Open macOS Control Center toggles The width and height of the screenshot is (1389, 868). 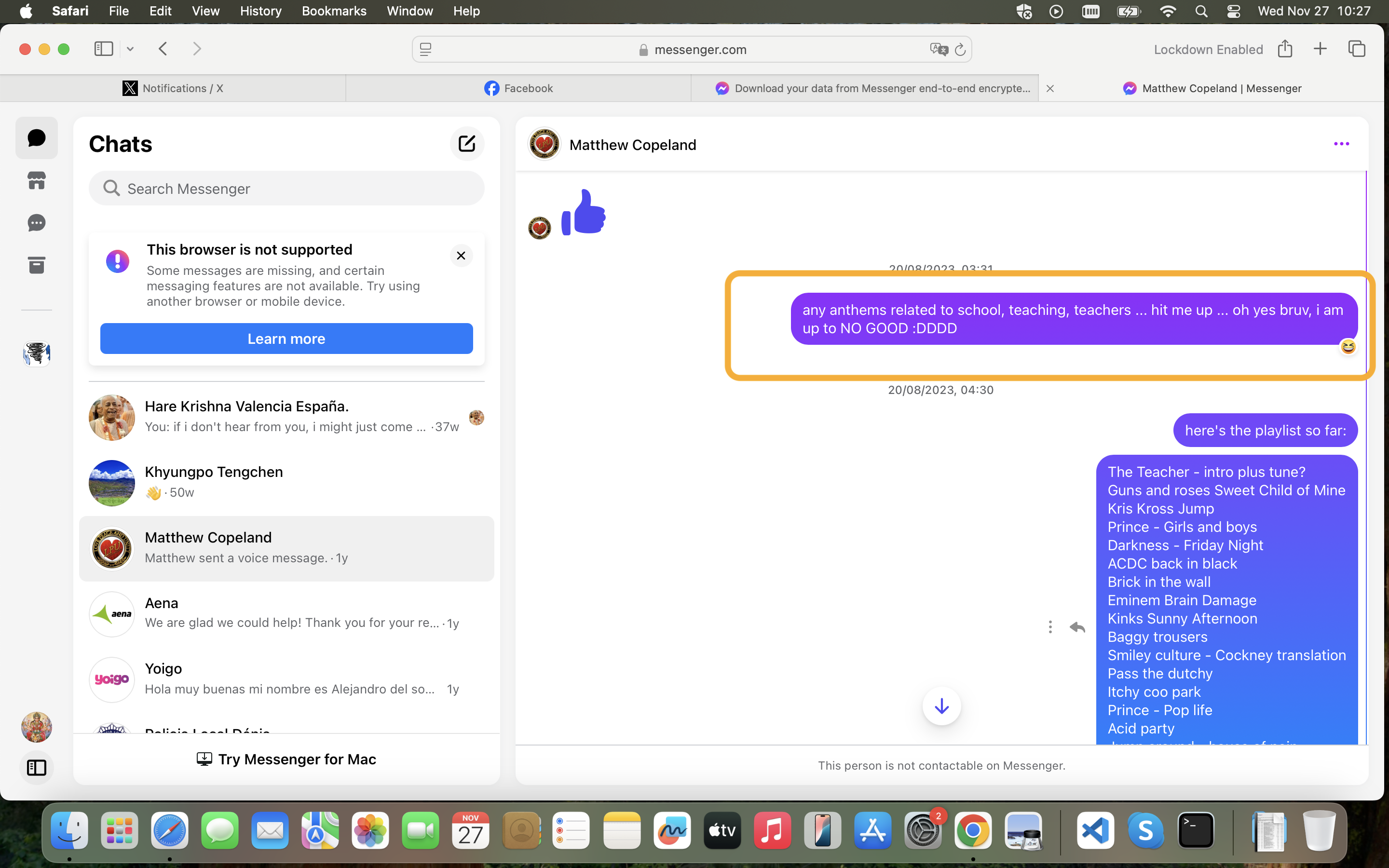coord(1233,11)
